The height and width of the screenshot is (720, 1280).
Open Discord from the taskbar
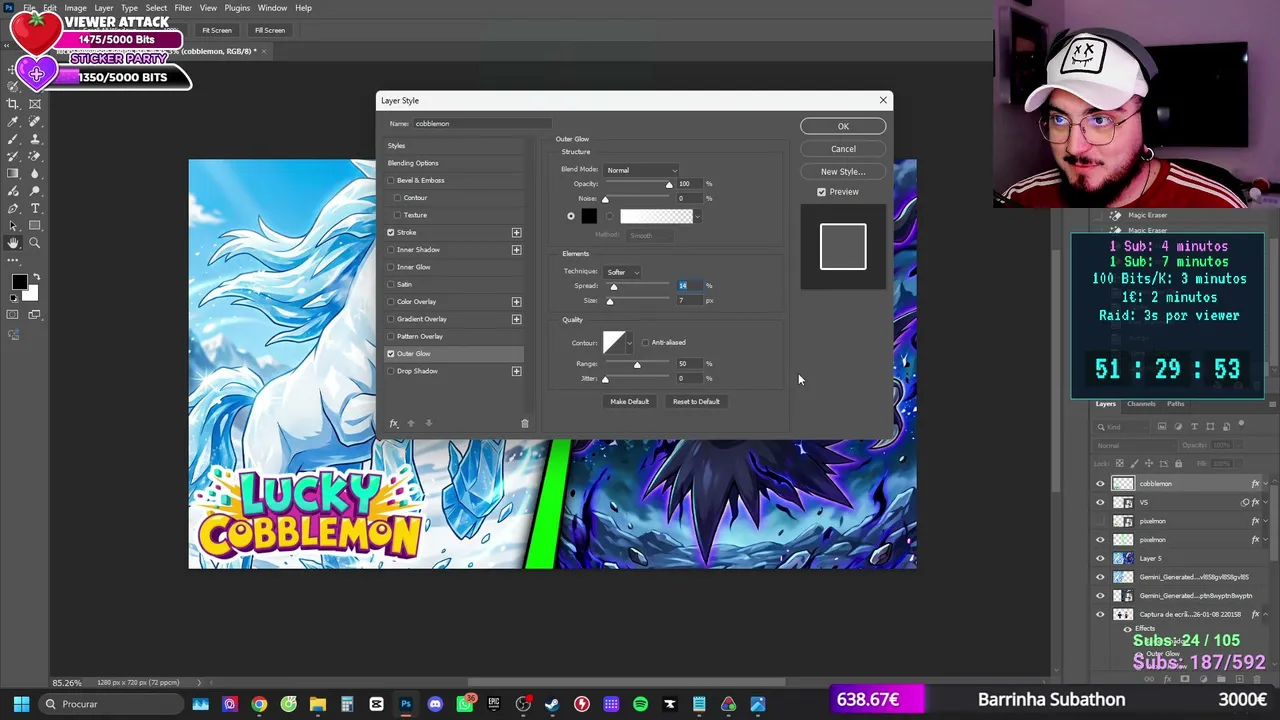435,704
